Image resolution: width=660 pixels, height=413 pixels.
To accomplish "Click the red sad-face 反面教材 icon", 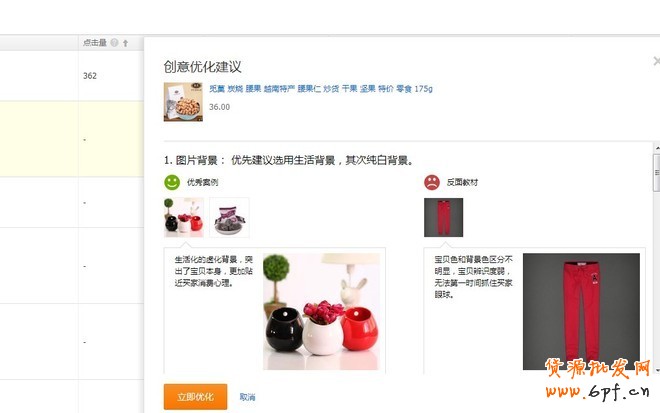I will coord(432,182).
